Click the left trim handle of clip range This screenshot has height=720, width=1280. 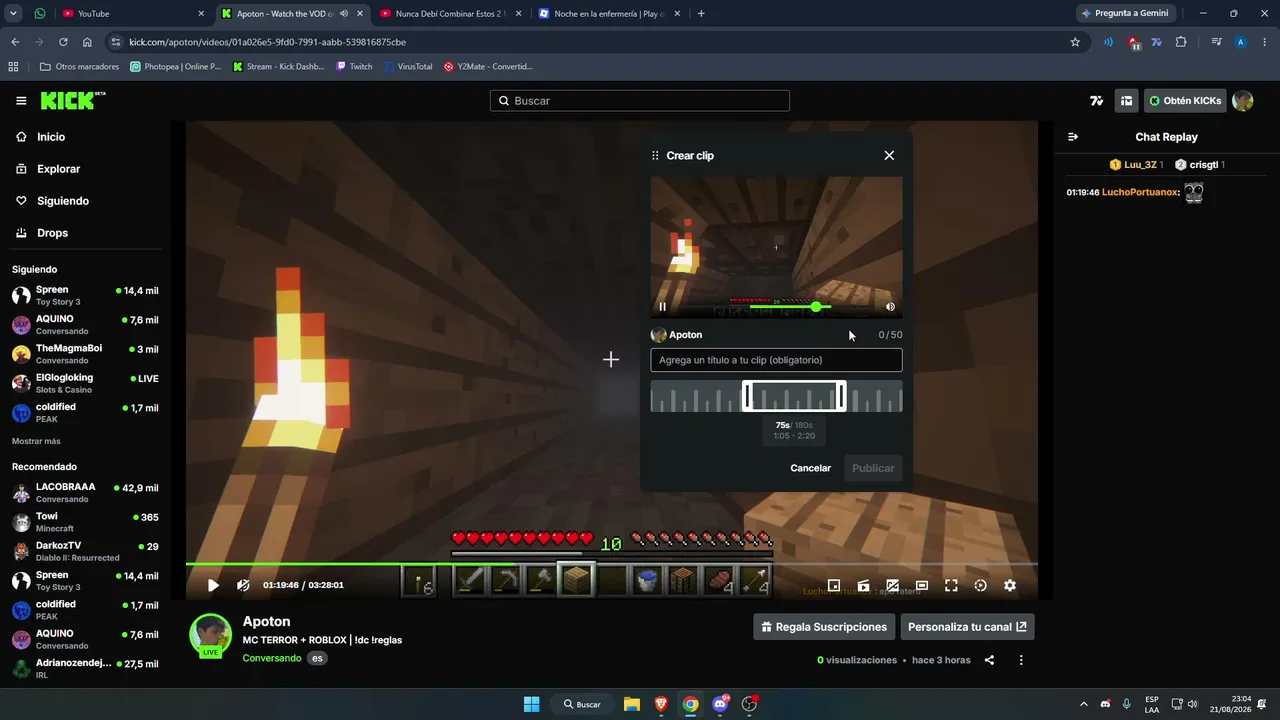[x=746, y=396]
